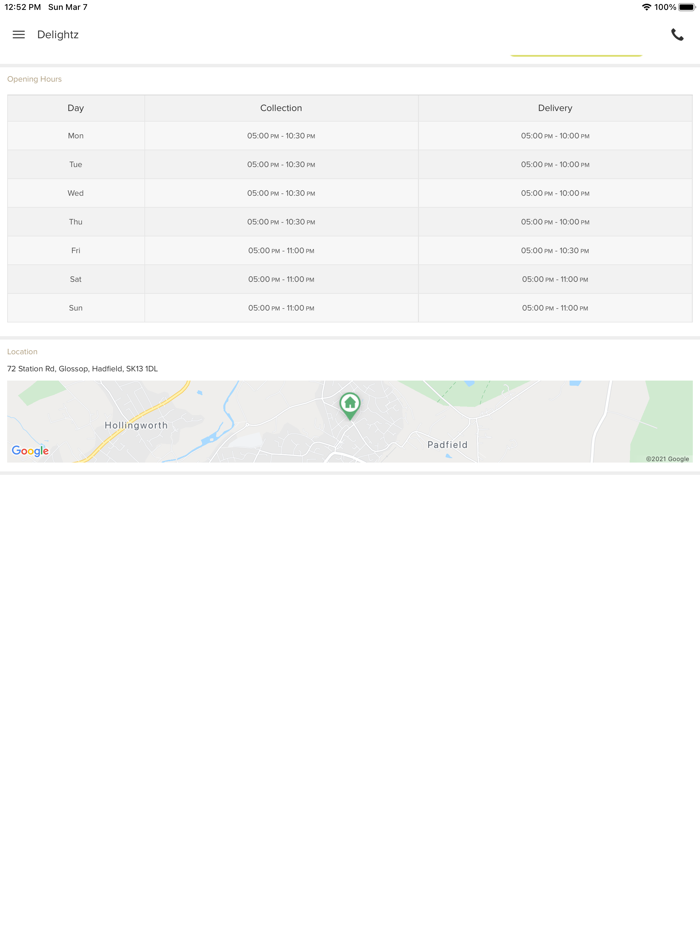Click the Google logo on map
700x934 pixels.
[30, 451]
